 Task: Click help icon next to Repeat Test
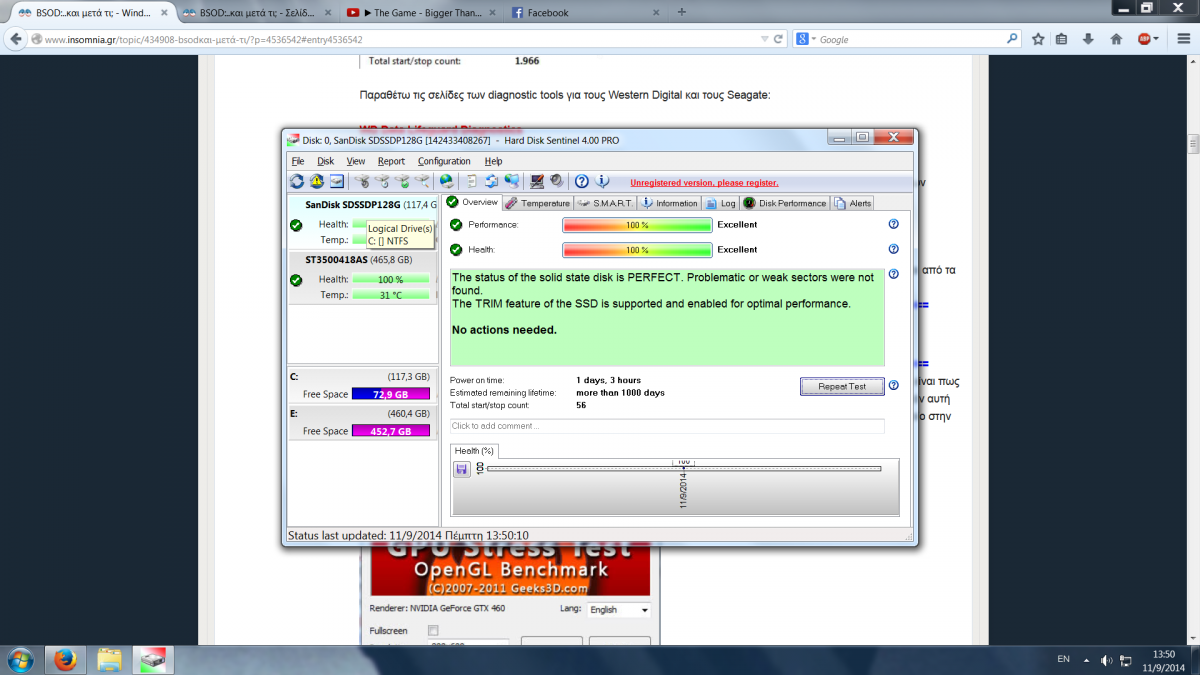[894, 385]
